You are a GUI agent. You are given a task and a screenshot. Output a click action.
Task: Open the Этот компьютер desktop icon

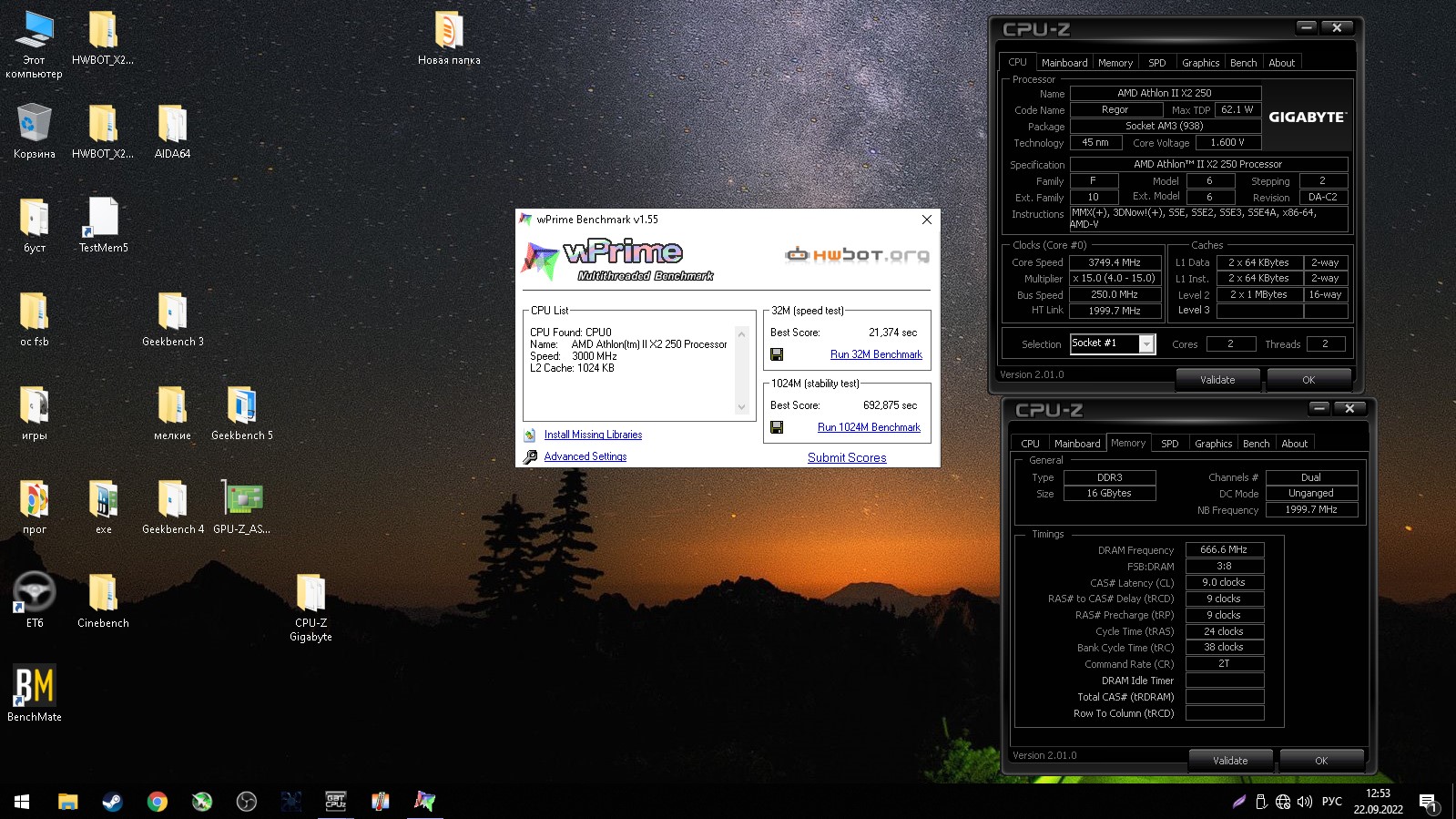point(34,45)
